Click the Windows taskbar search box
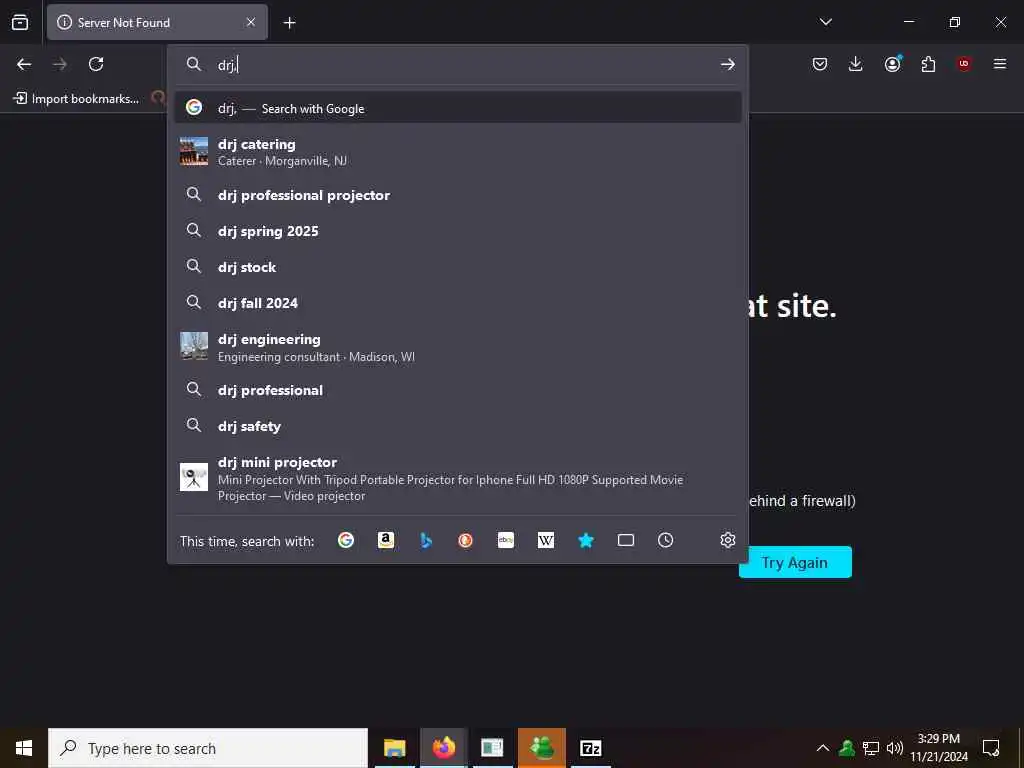This screenshot has height=768, width=1024. [208, 748]
